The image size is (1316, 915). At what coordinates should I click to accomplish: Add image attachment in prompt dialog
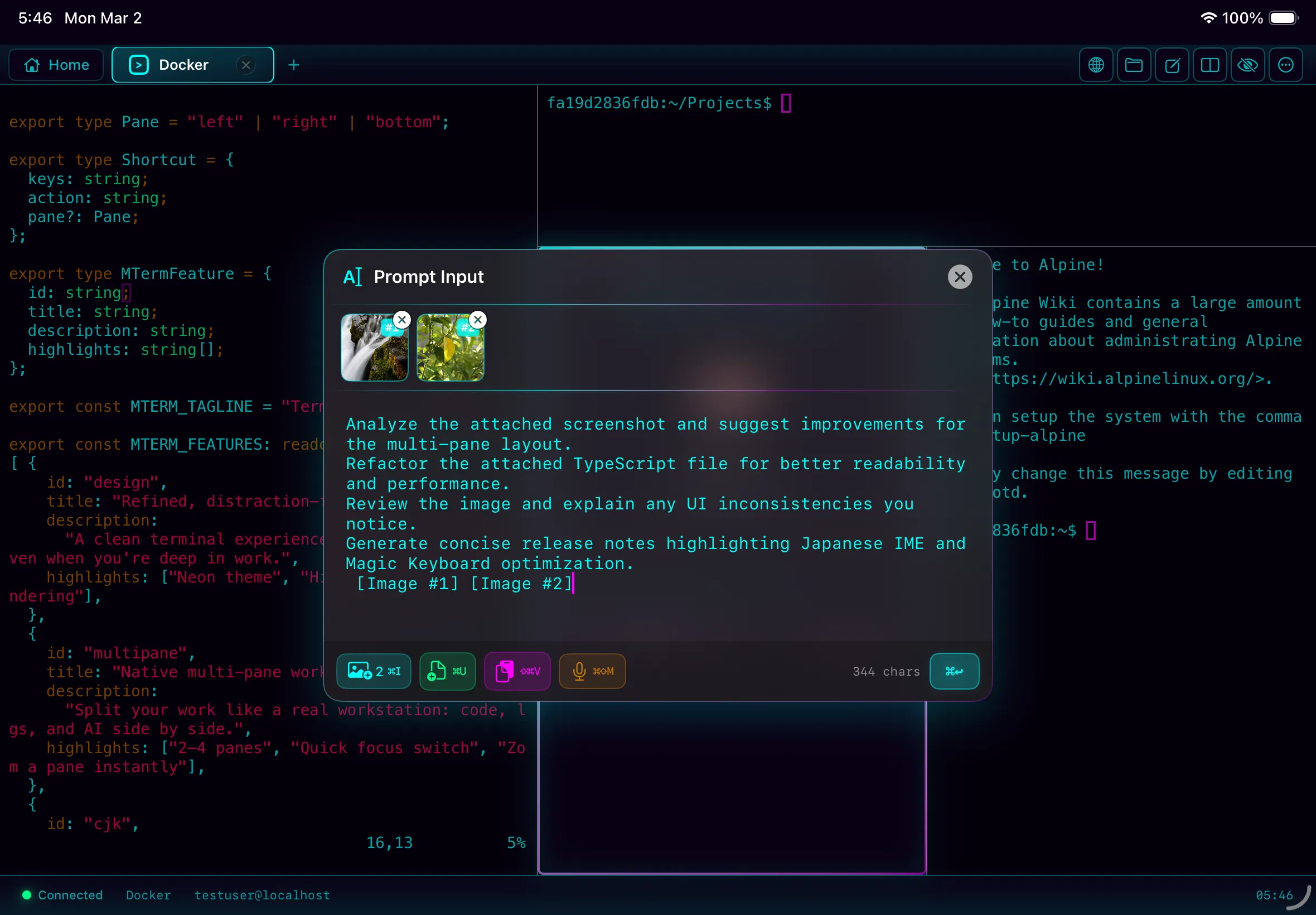coord(374,671)
